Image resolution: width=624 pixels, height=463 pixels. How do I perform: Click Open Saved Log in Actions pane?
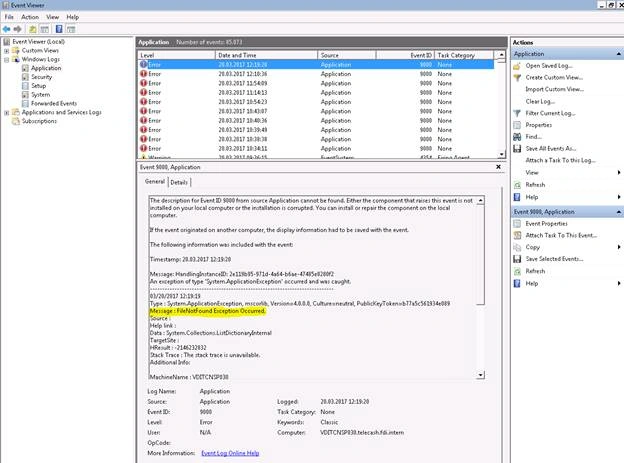tap(549, 66)
